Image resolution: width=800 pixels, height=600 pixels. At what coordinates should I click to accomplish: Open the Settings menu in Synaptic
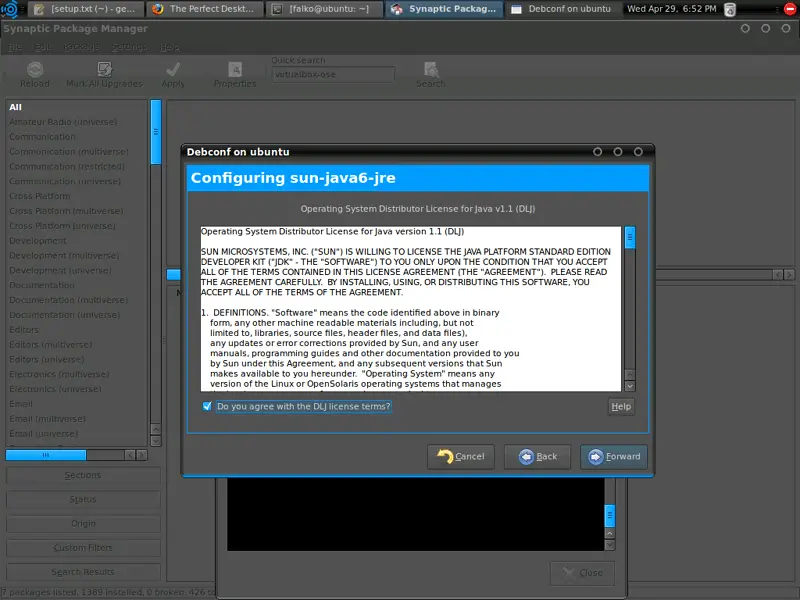point(130,47)
